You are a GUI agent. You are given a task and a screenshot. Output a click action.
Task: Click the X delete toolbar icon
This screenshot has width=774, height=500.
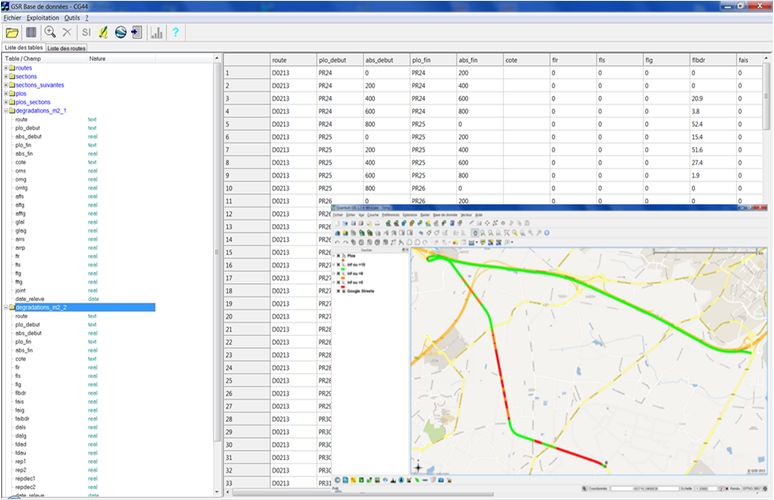[x=67, y=33]
